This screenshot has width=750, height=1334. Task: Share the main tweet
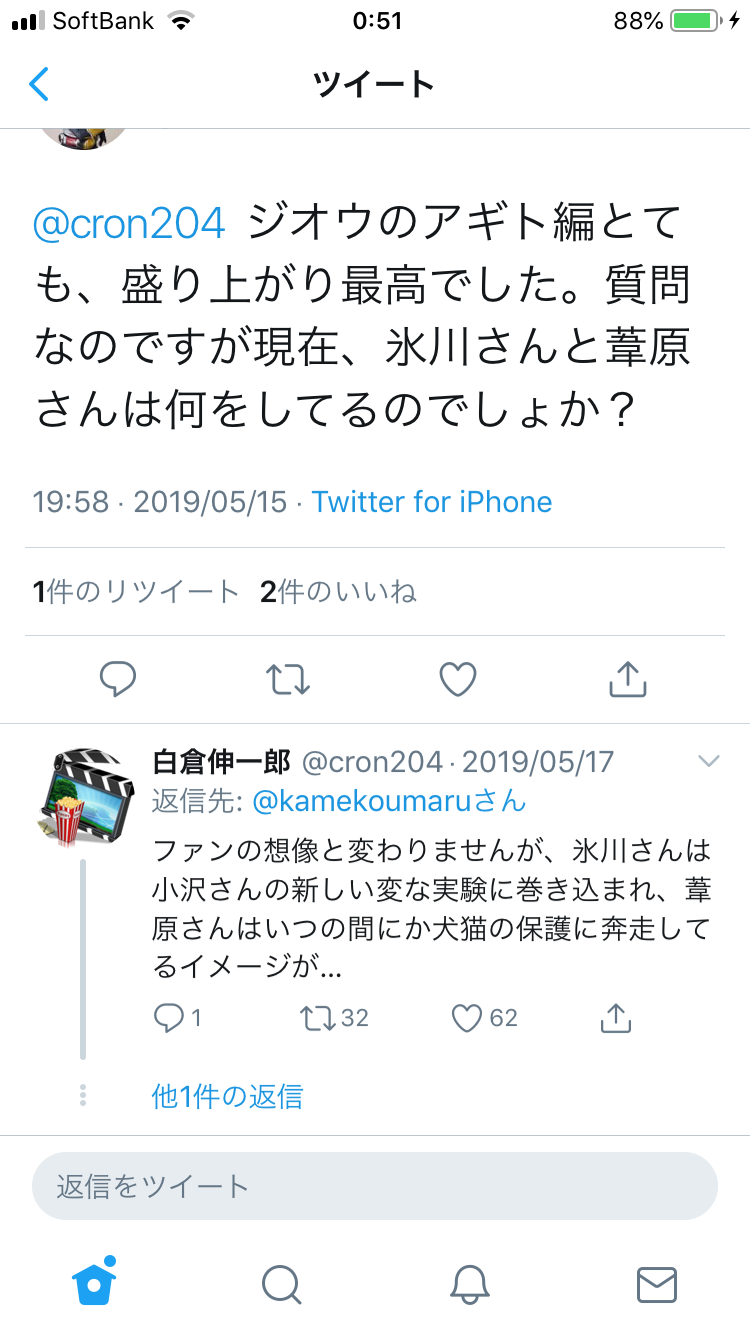(628, 680)
